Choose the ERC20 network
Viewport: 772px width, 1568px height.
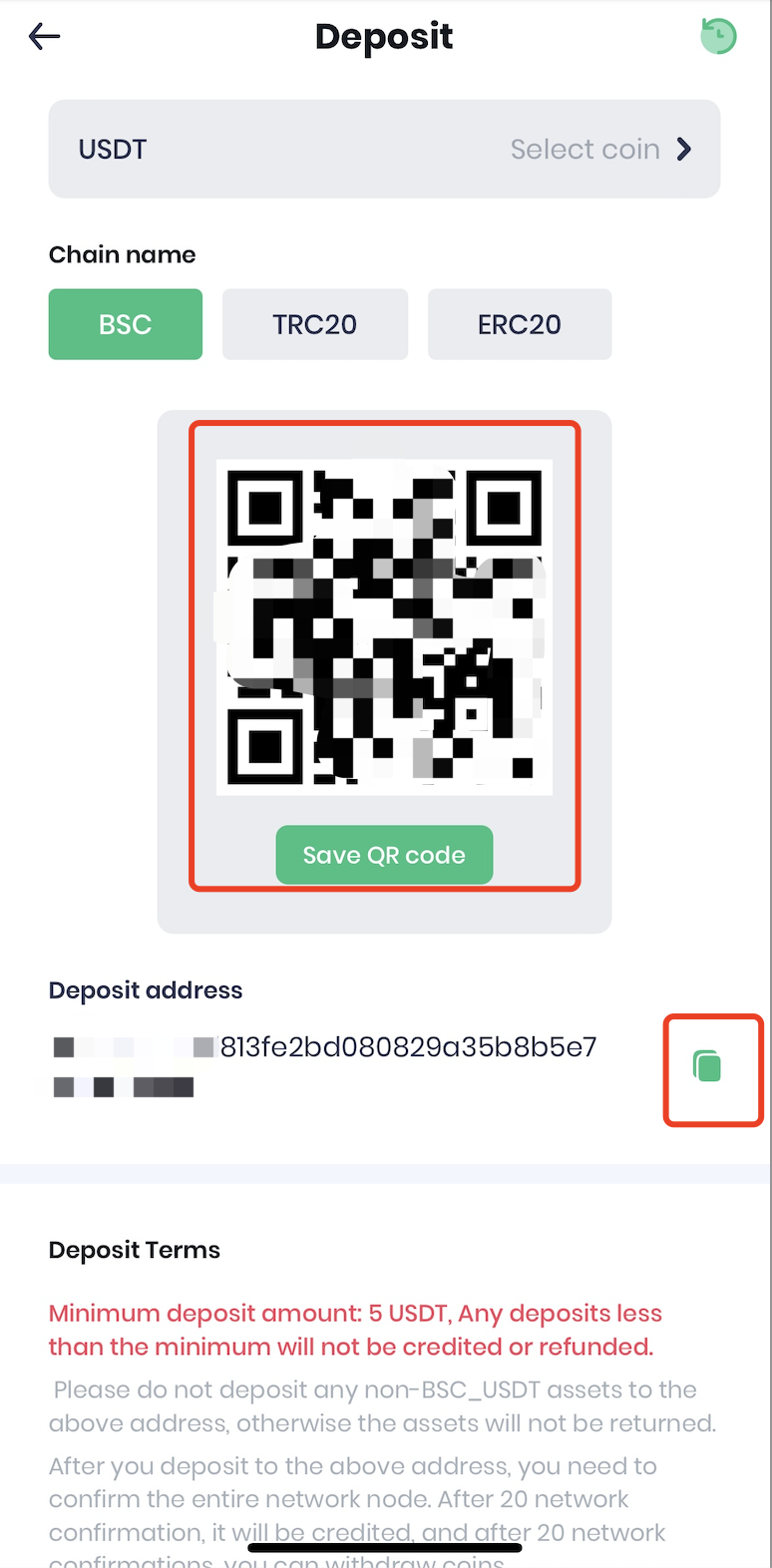click(x=520, y=324)
